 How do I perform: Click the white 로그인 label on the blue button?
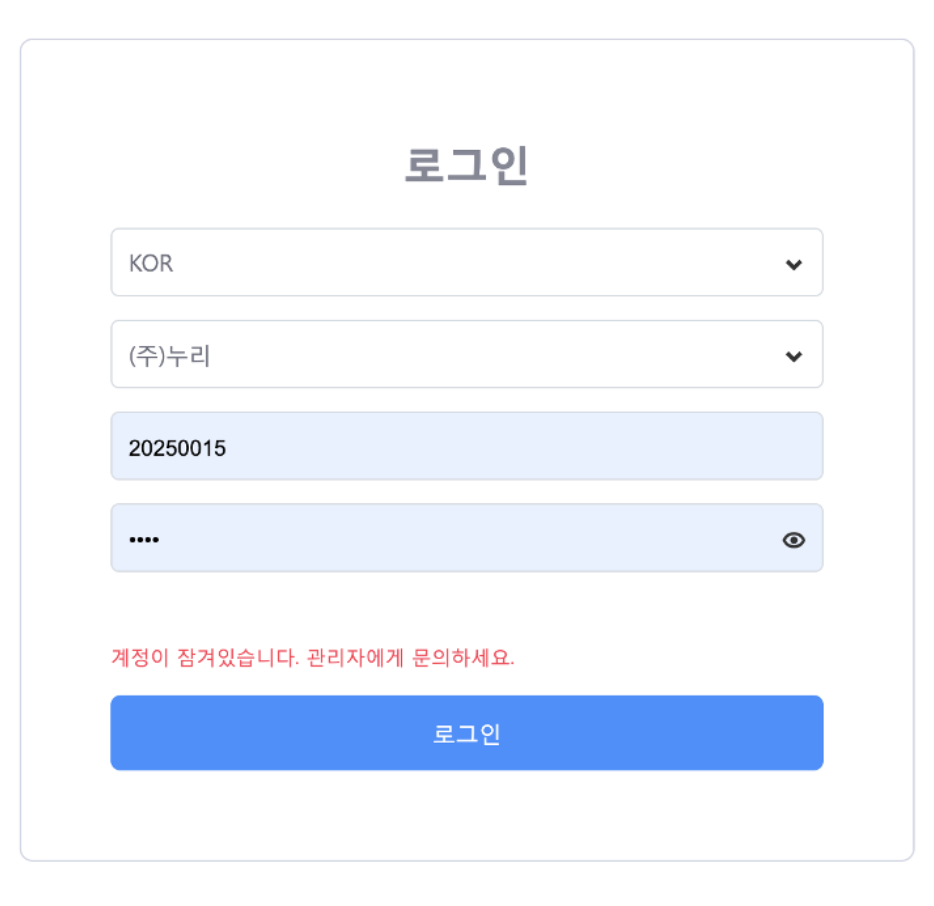(x=467, y=734)
